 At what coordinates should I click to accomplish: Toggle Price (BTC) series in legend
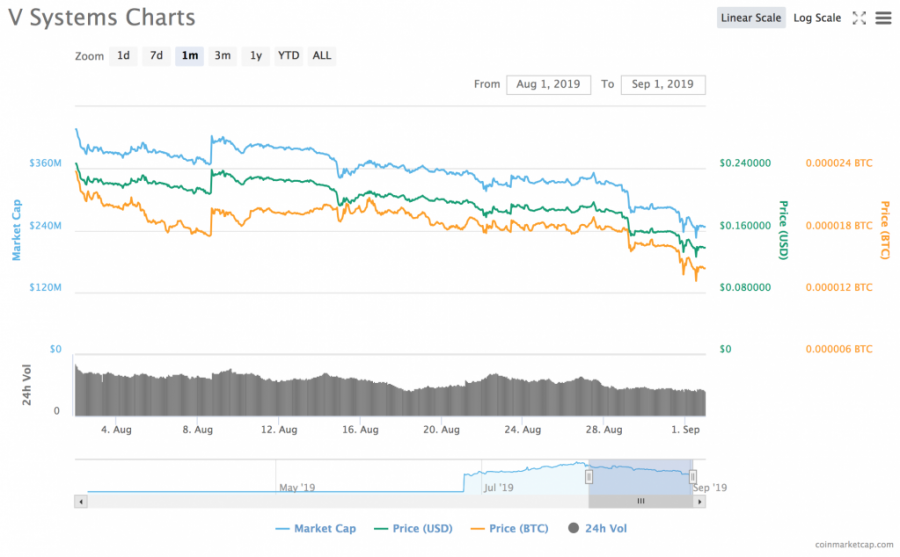point(510,528)
